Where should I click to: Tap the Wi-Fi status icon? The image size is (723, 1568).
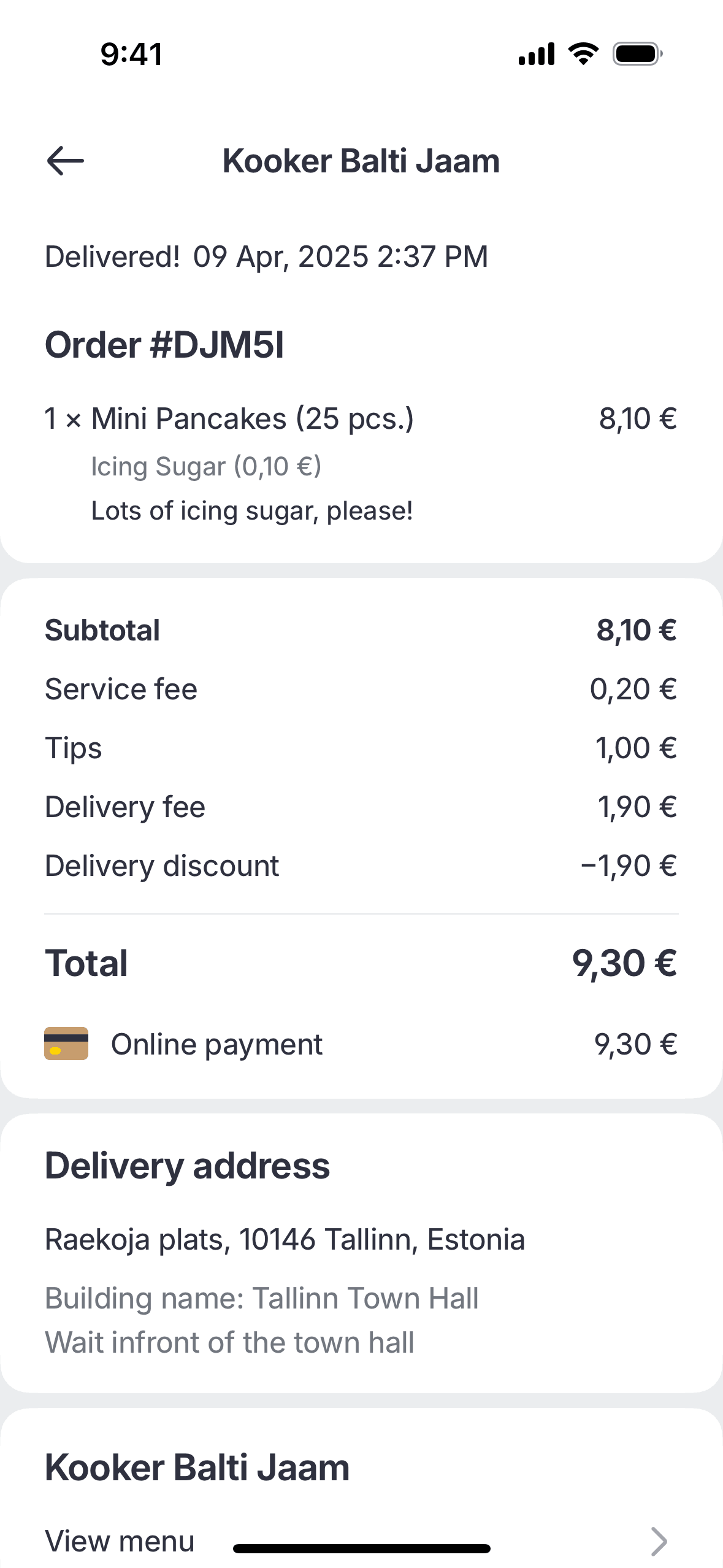584,54
